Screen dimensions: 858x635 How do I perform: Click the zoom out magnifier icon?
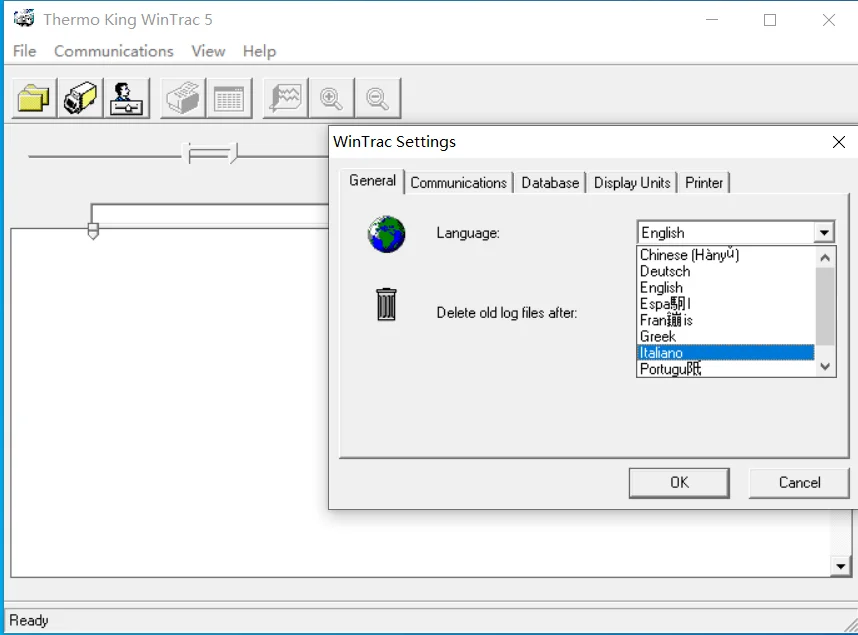coord(378,98)
